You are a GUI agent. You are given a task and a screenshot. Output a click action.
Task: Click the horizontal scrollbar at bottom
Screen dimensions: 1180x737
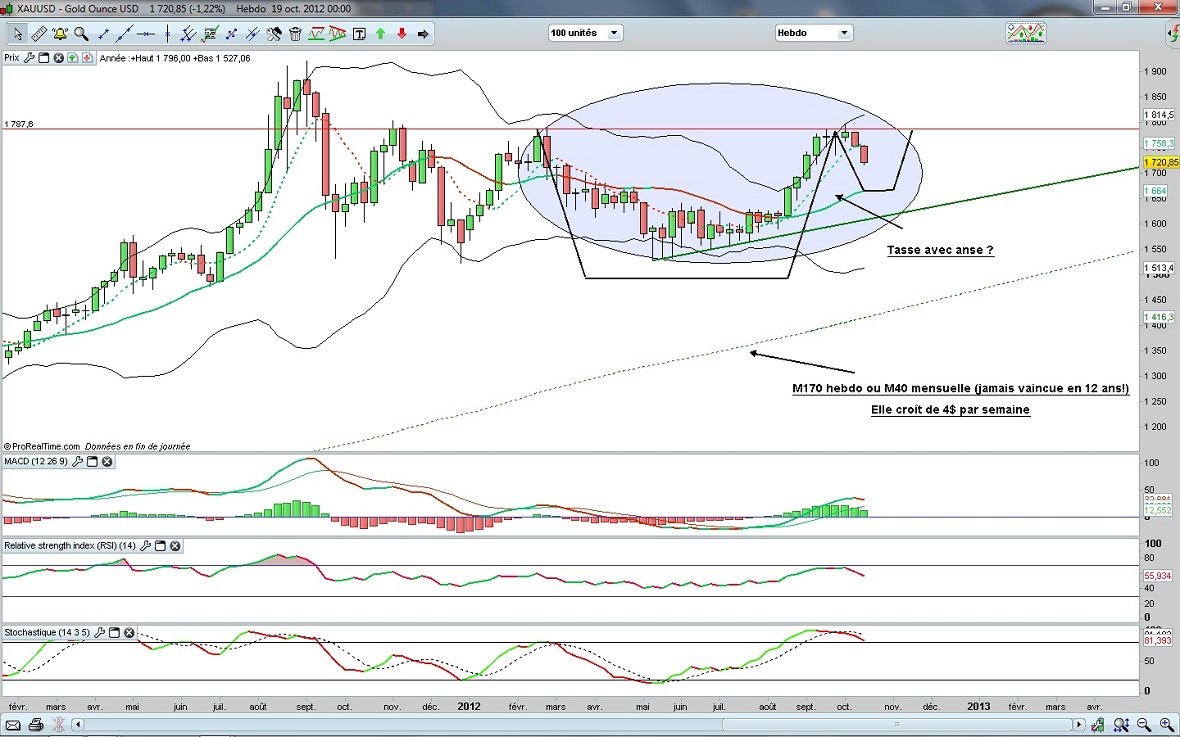pos(580,724)
